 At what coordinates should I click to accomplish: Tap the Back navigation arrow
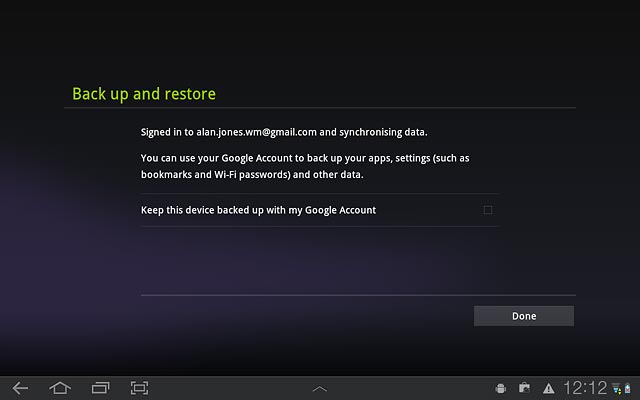click(20, 387)
